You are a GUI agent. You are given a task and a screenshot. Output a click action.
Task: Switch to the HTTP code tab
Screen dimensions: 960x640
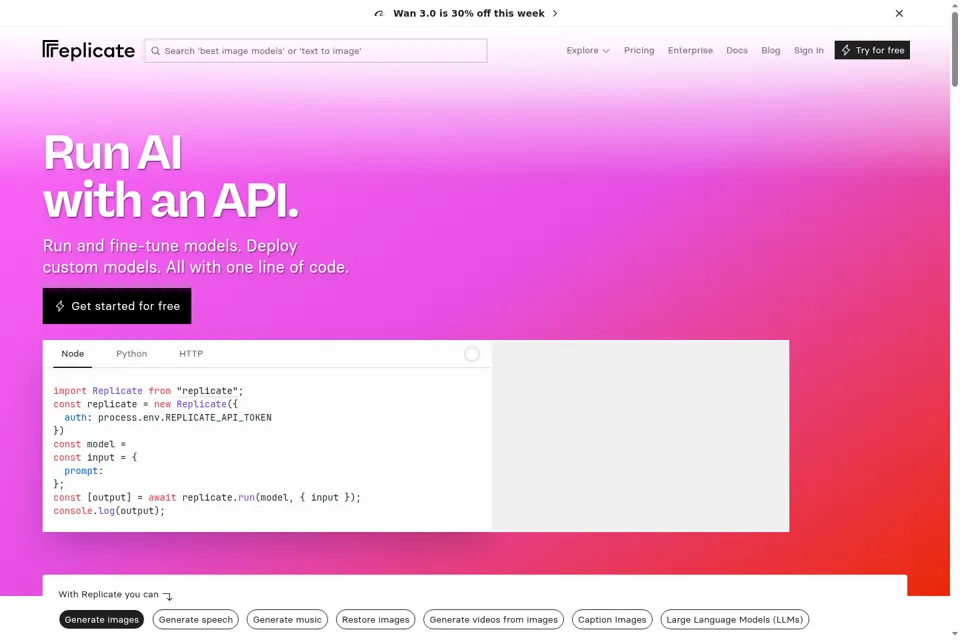click(191, 354)
